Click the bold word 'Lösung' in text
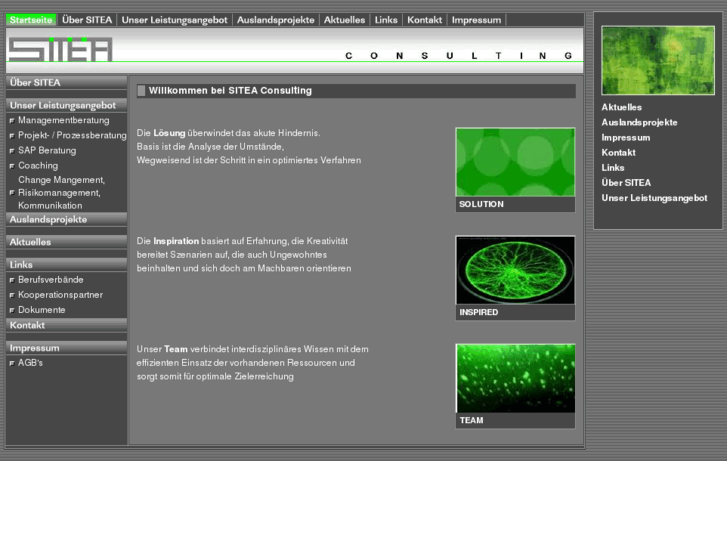 pyautogui.click(x=169, y=133)
